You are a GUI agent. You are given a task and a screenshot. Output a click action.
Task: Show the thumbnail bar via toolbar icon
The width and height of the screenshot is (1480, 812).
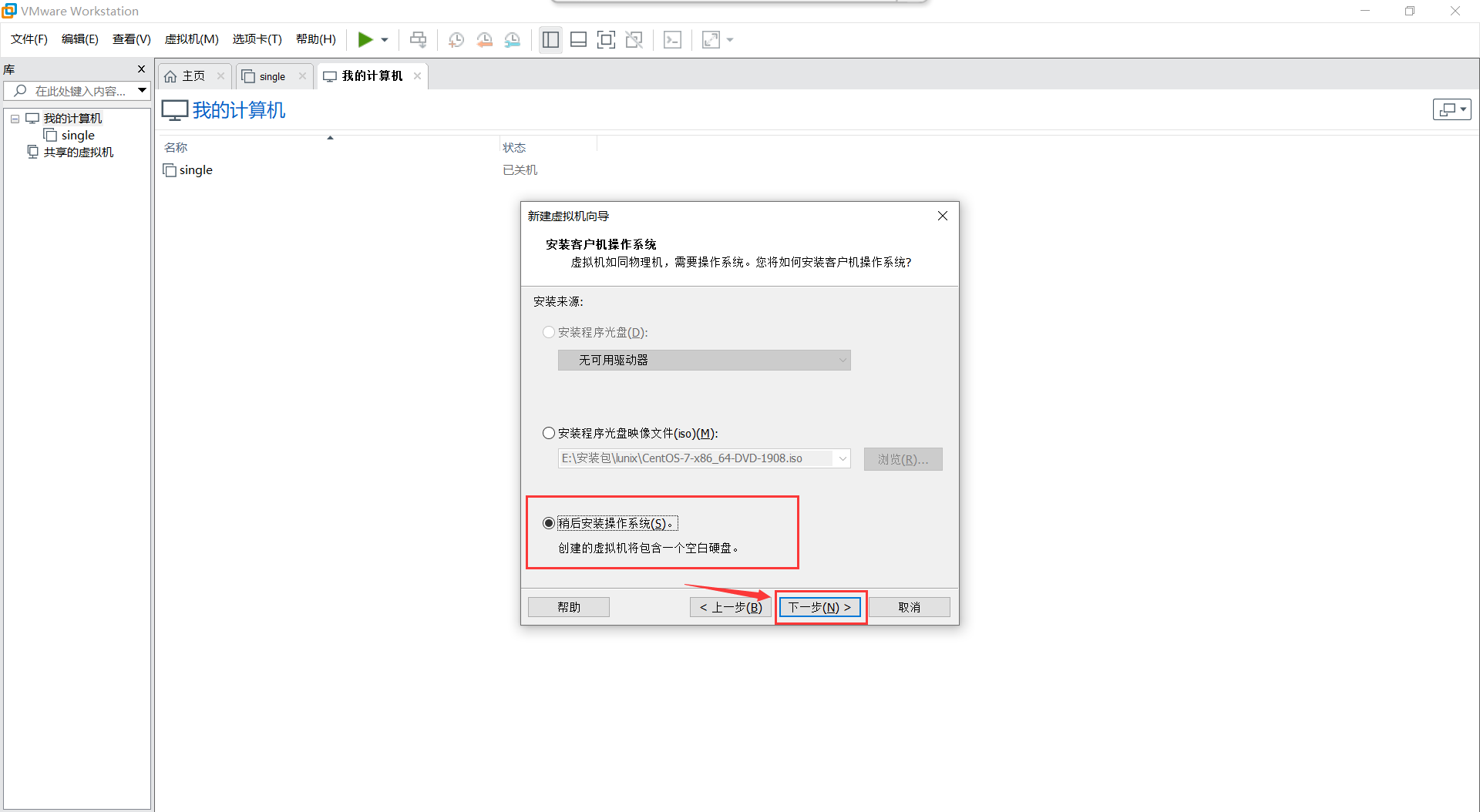pyautogui.click(x=578, y=39)
